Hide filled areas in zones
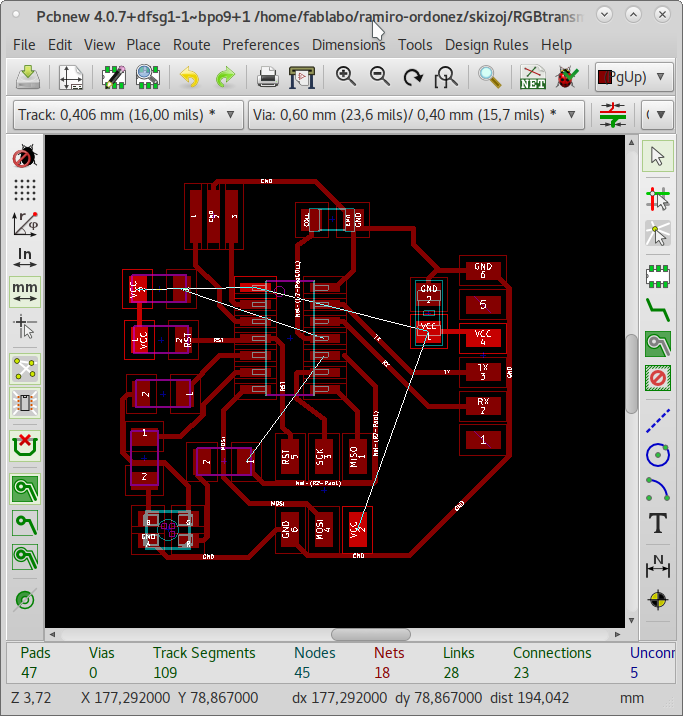Screen dimensions: 683x716 (25, 523)
